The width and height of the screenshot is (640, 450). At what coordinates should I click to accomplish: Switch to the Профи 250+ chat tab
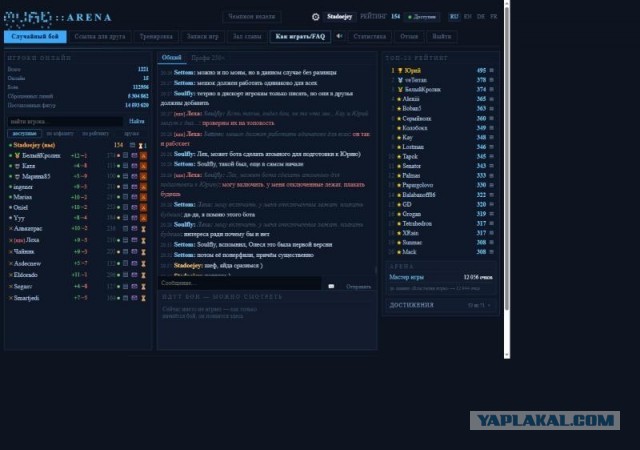208,58
